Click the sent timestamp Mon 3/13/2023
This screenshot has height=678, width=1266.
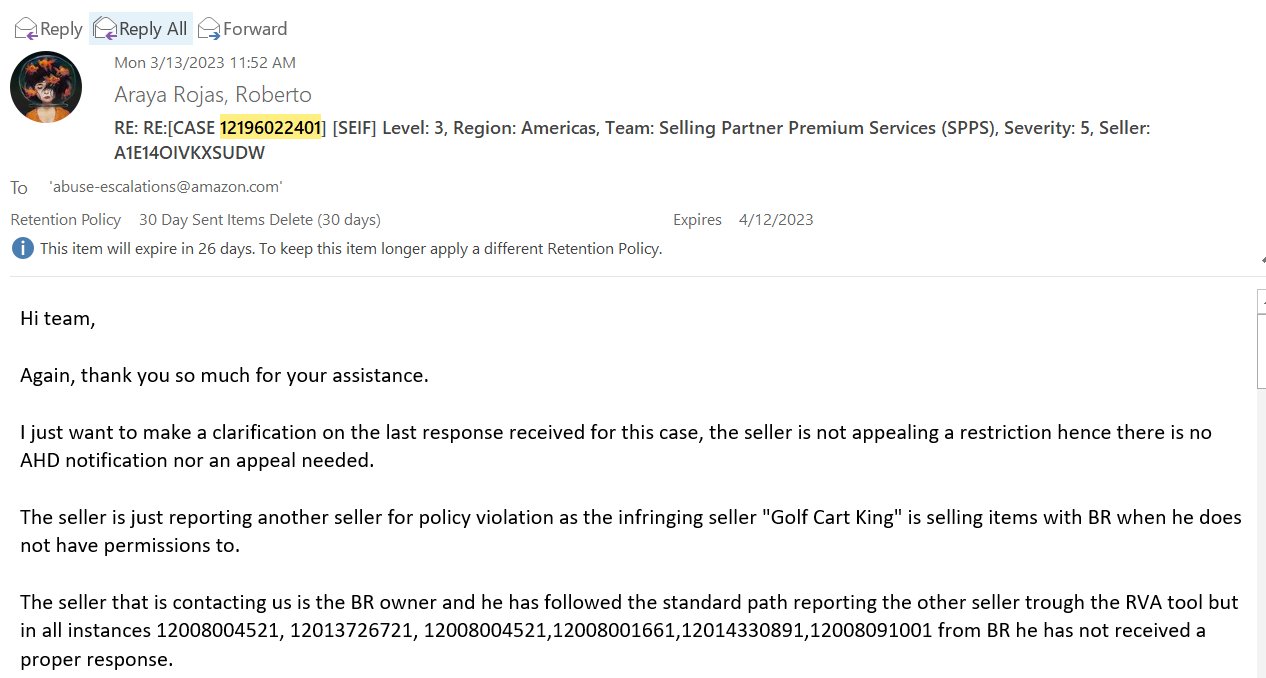tap(205, 62)
